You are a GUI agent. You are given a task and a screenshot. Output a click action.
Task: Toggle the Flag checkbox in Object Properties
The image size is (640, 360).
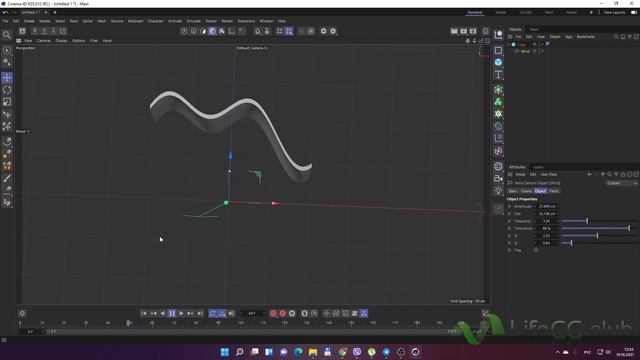(x=536, y=250)
